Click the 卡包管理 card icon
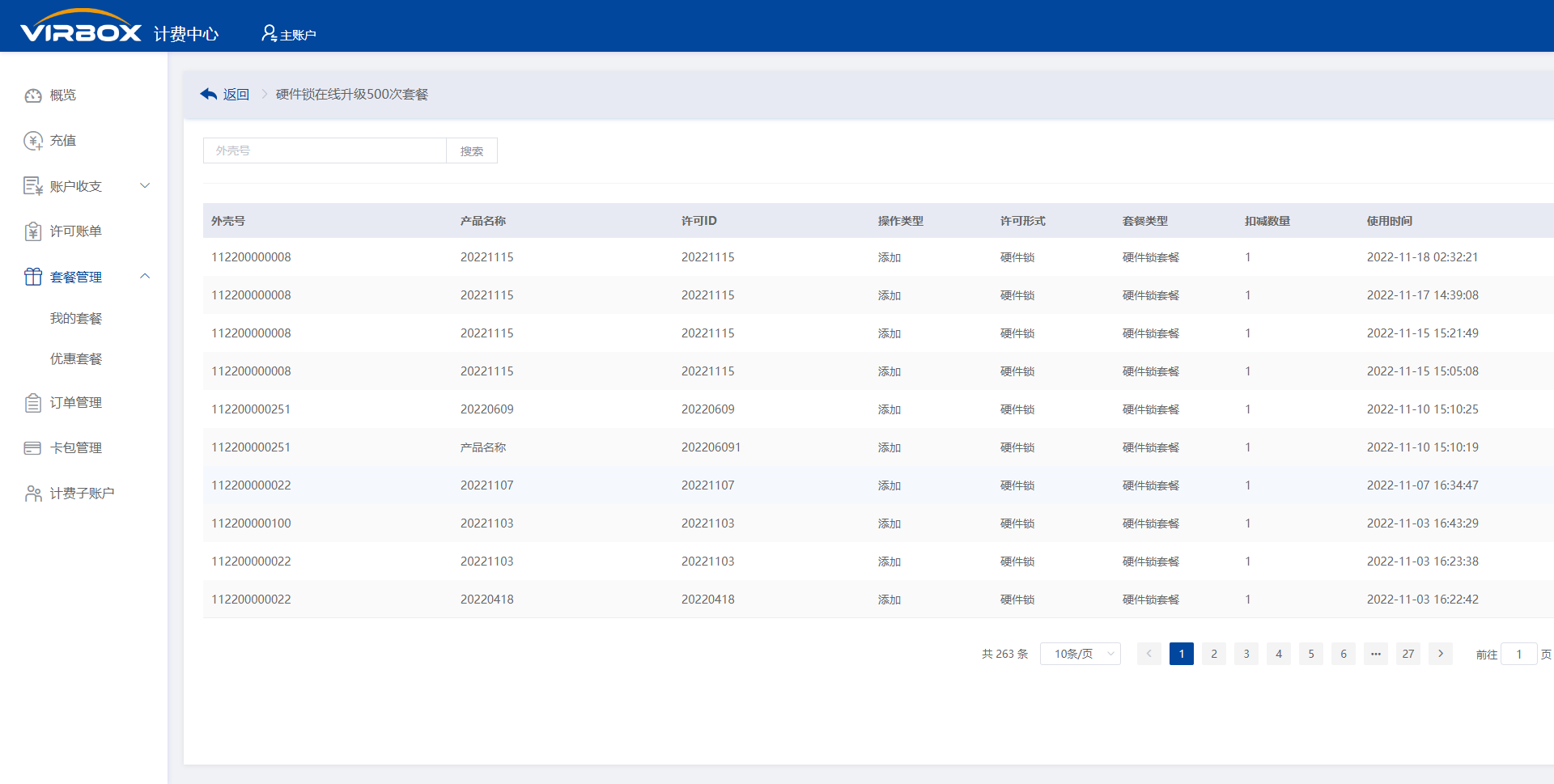This screenshot has height=784, width=1554. click(x=33, y=448)
